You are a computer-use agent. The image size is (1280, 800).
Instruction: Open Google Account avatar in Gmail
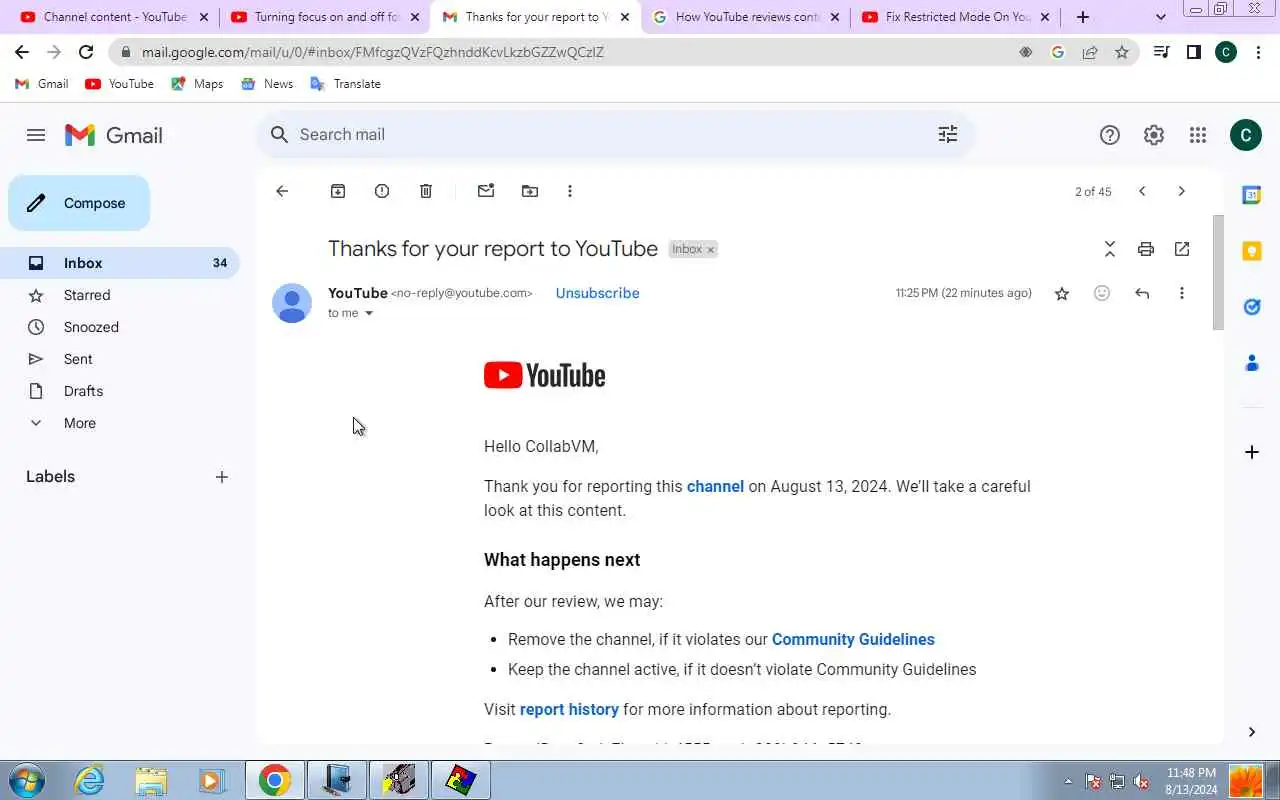1246,135
